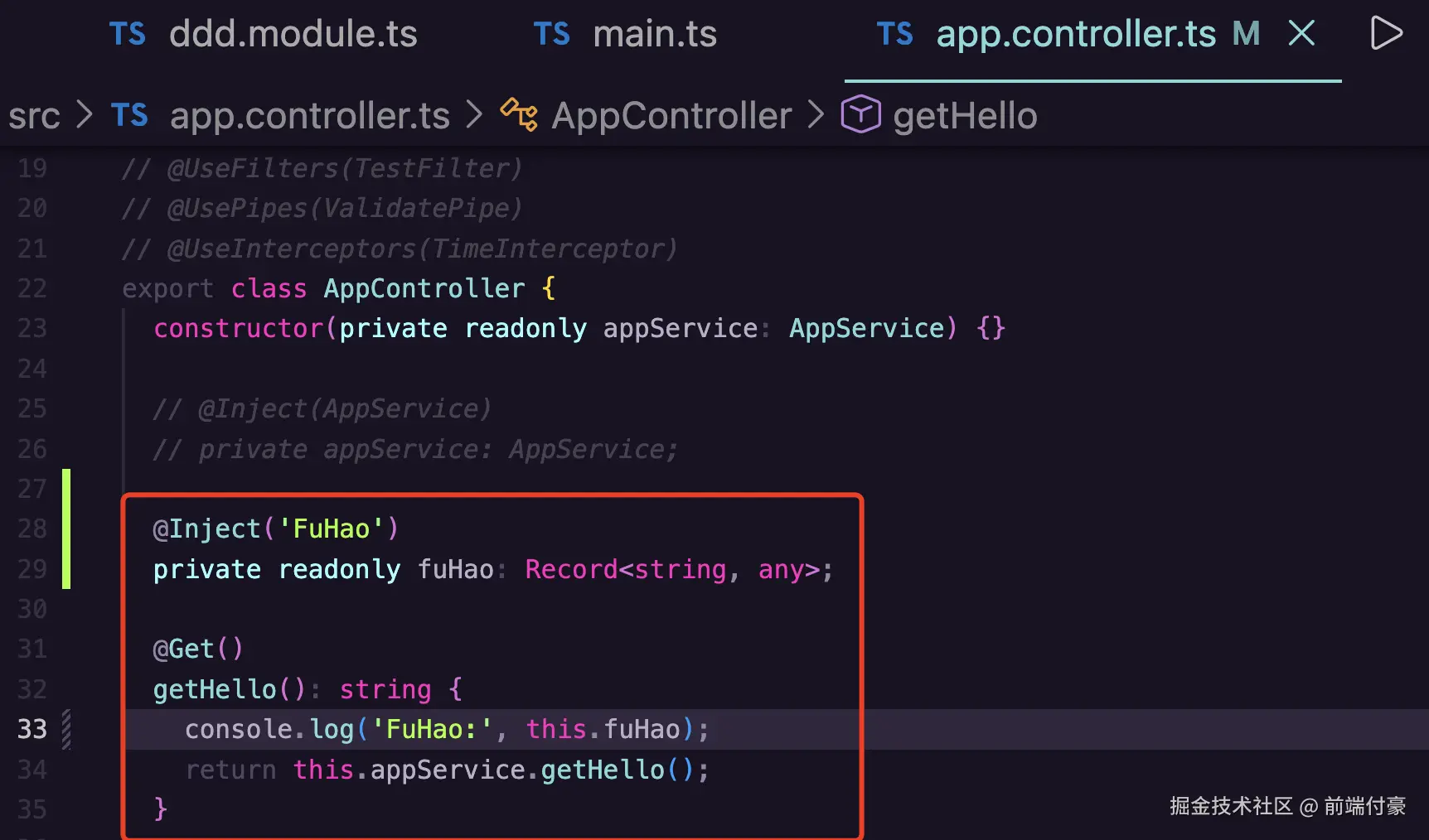This screenshot has width=1429, height=840.
Task: Click the hatched change marker at line 33
Action: (x=66, y=729)
